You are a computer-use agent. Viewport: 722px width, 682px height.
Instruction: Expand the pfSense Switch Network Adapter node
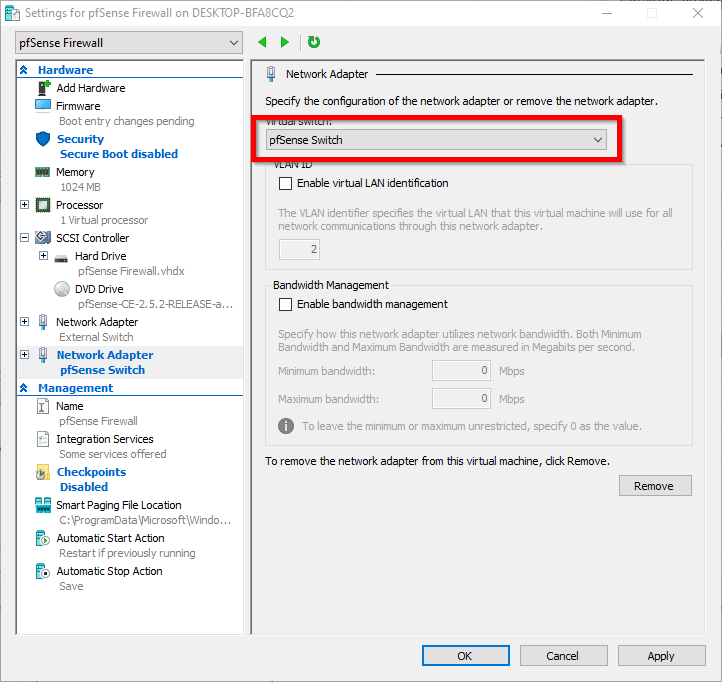[24, 355]
